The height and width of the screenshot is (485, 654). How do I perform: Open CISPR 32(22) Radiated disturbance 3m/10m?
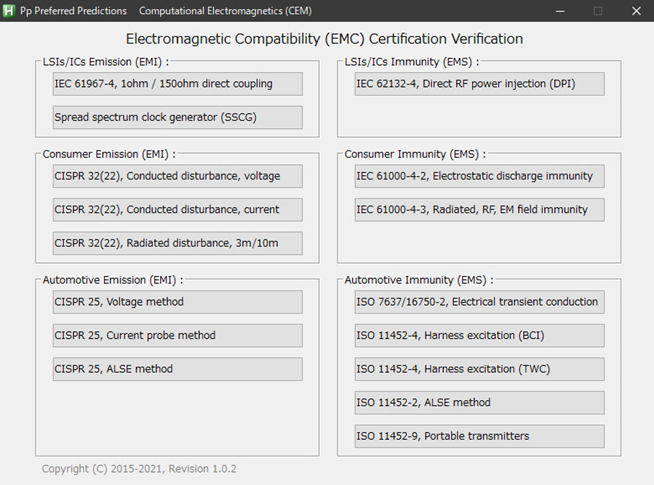click(178, 244)
